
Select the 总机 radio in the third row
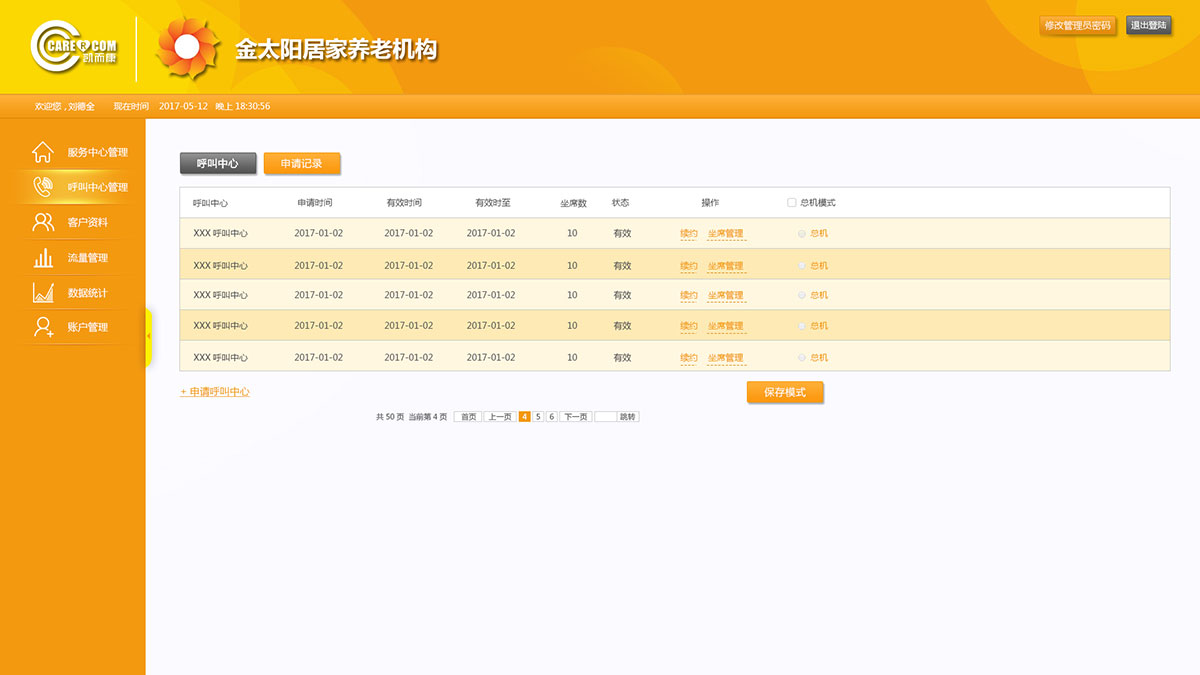[x=801, y=296]
